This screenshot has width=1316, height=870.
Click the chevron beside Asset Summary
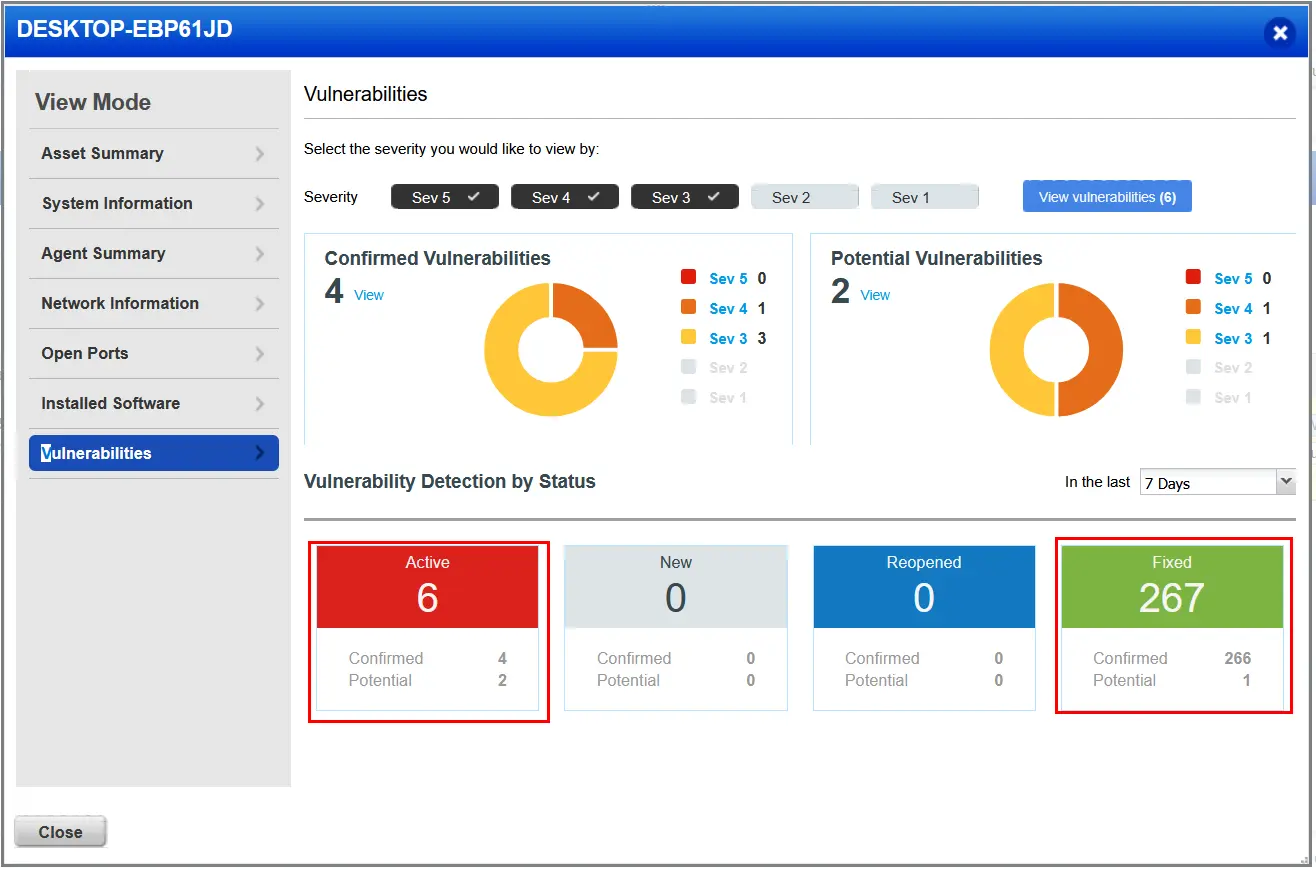[260, 154]
